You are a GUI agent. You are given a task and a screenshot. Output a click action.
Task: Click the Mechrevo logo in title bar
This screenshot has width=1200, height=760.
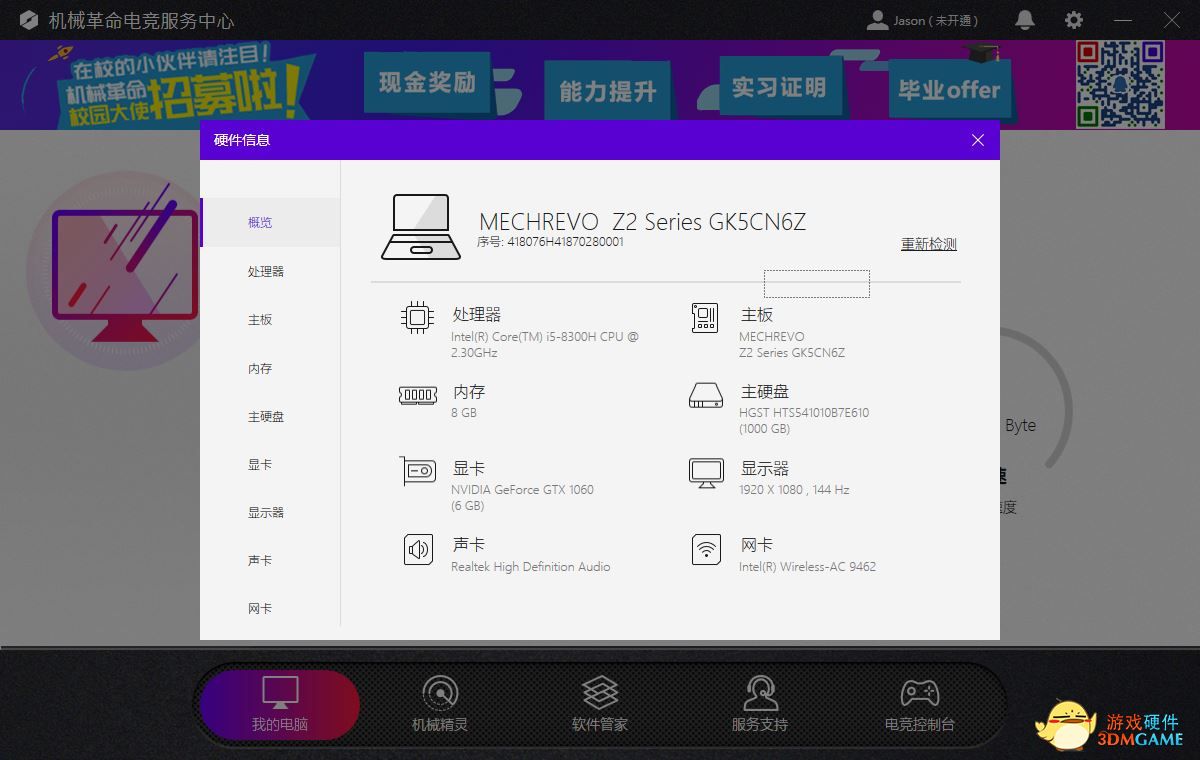coord(29,20)
